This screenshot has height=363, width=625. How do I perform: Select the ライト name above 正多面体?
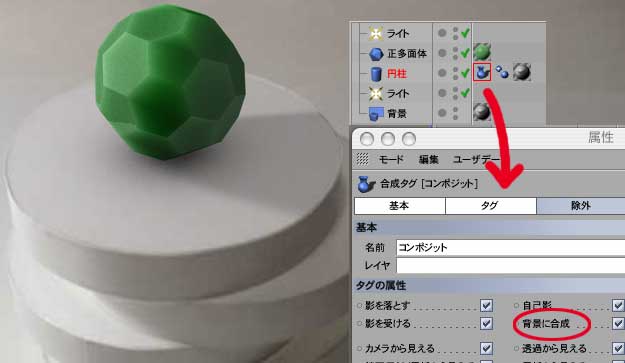pos(398,33)
